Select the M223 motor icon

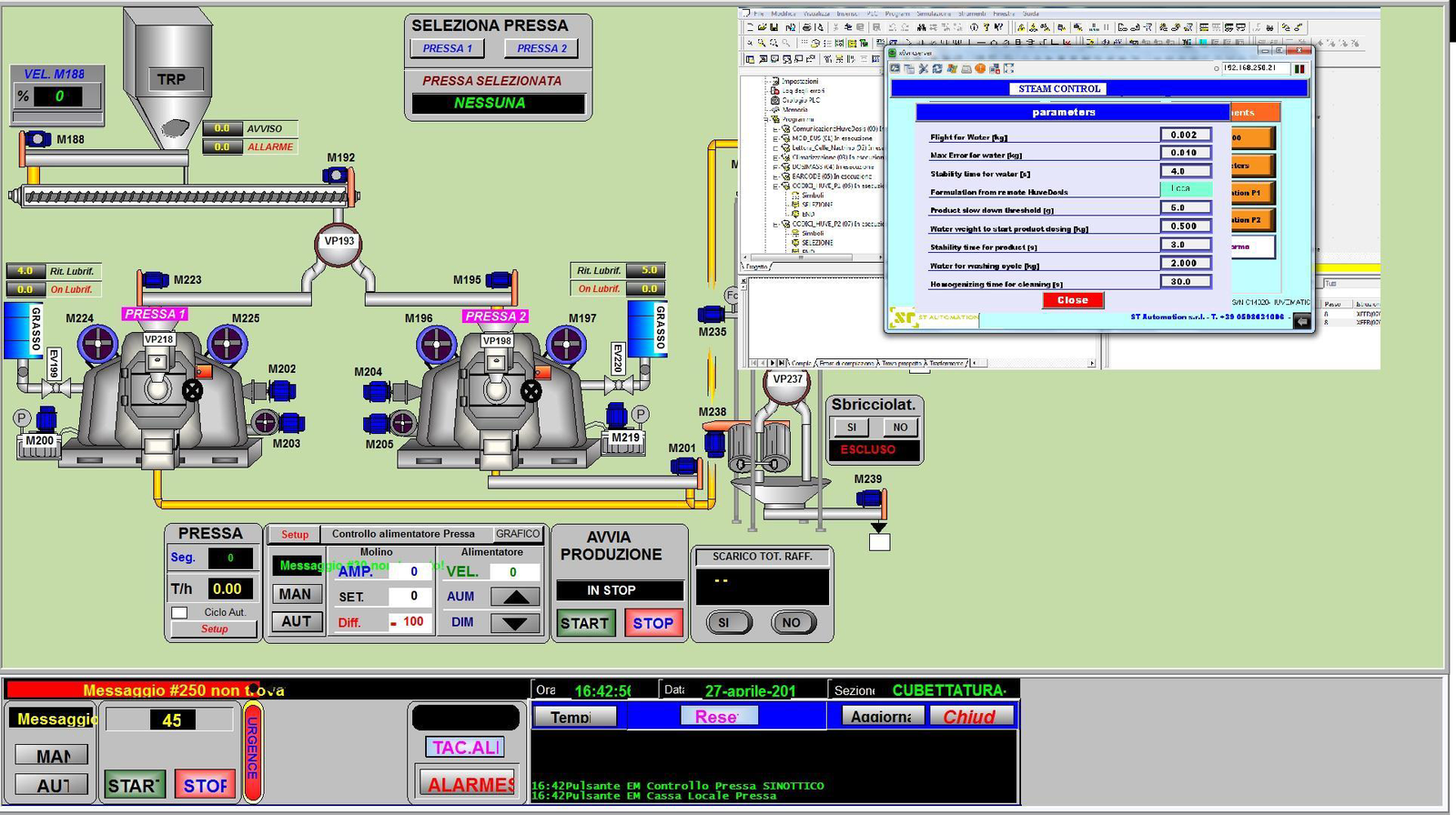tap(155, 280)
